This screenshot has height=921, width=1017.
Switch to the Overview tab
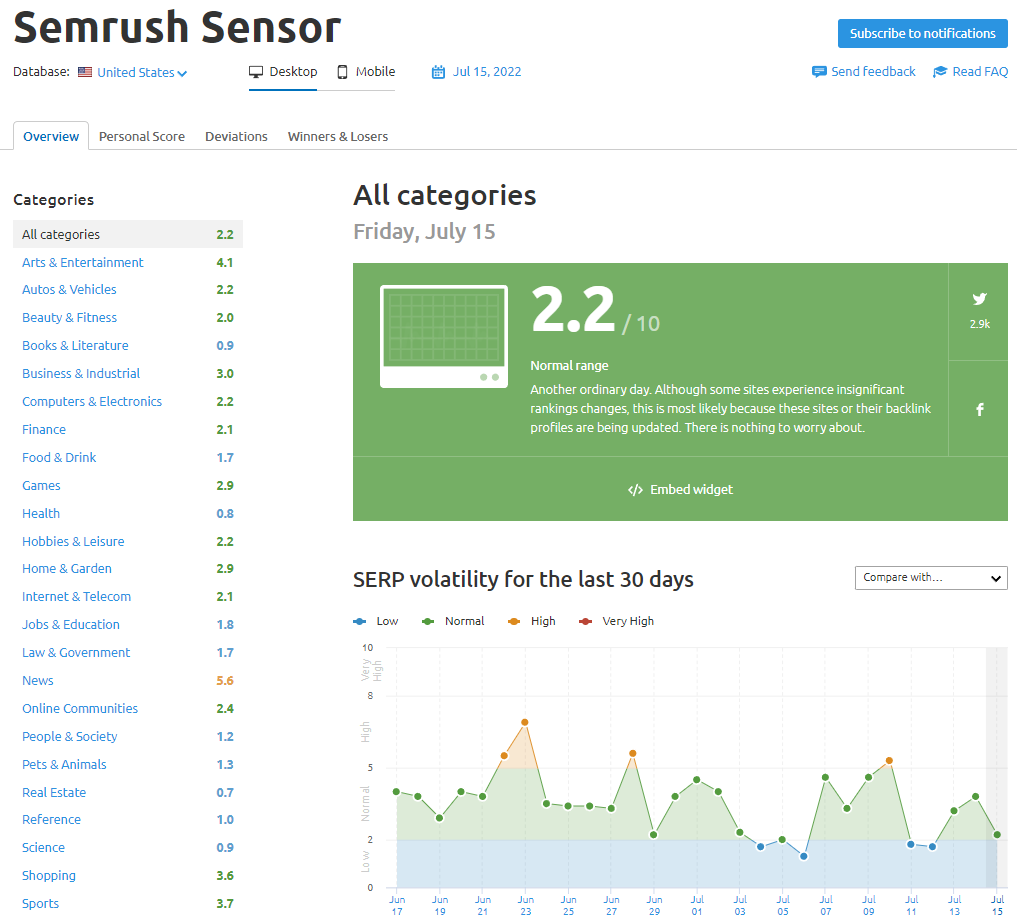coord(51,136)
